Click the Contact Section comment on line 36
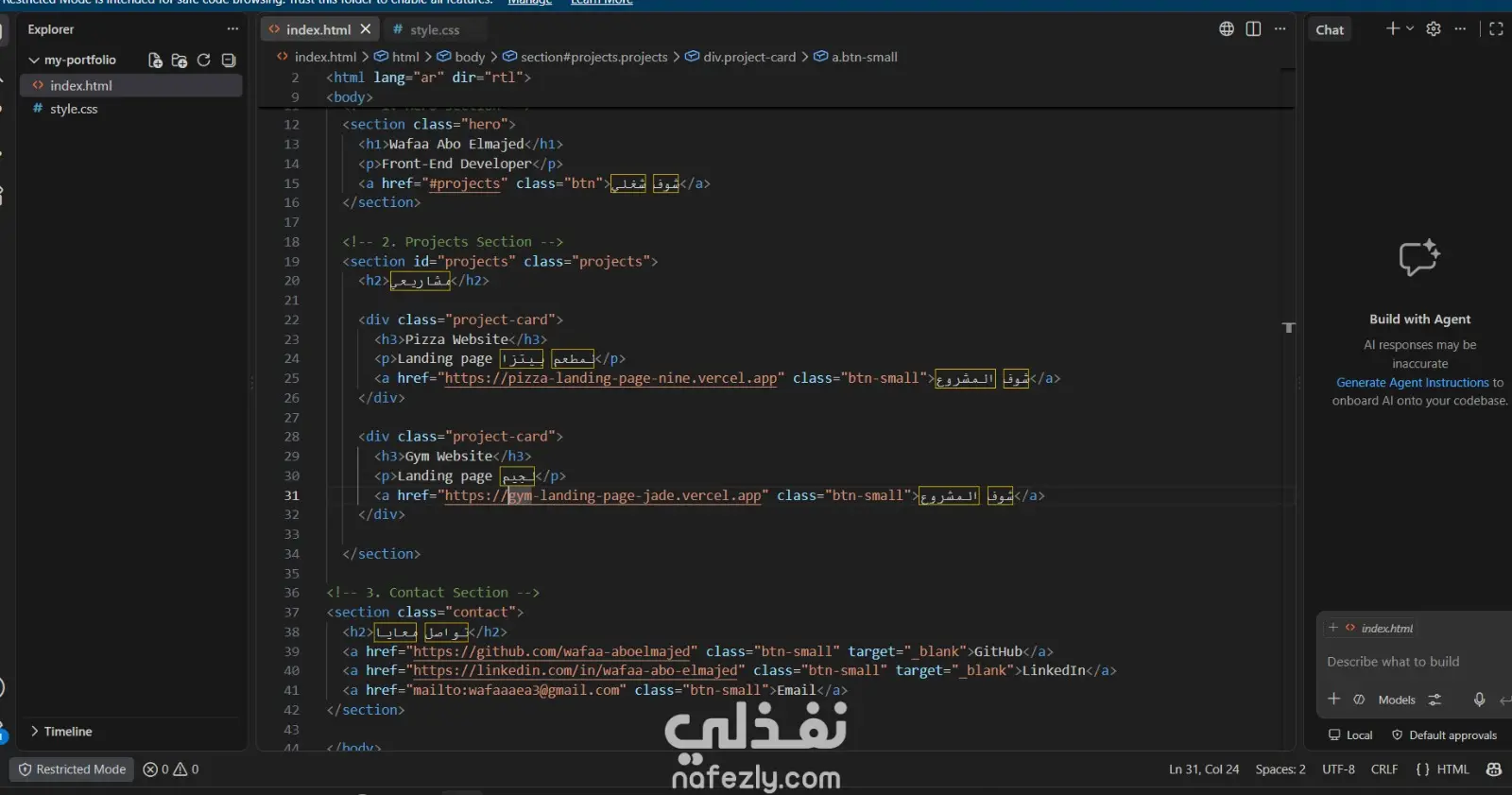The height and width of the screenshot is (795, 1512). (x=433, y=593)
